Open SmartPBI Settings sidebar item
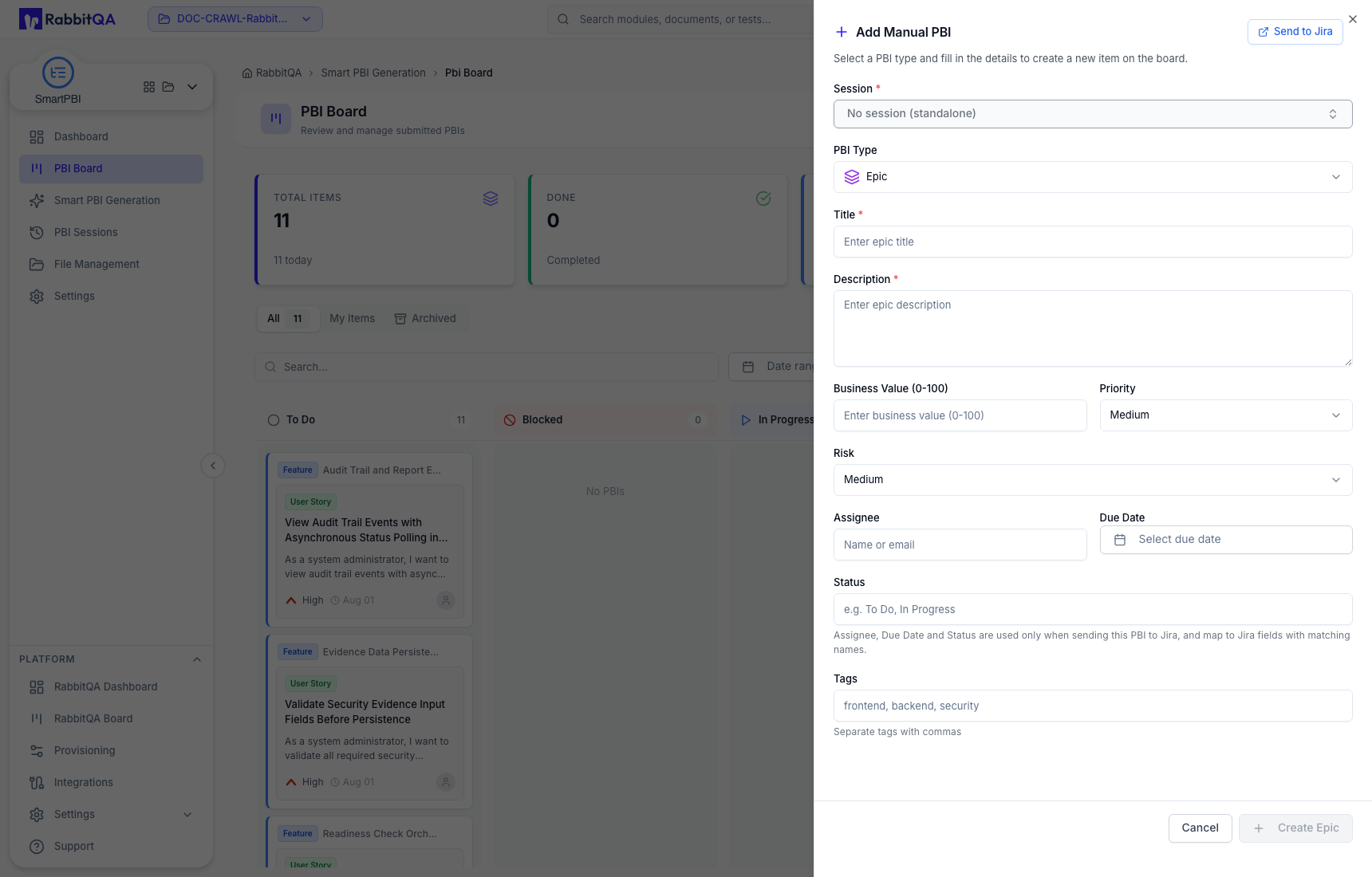This screenshot has height=877, width=1372. click(x=111, y=297)
